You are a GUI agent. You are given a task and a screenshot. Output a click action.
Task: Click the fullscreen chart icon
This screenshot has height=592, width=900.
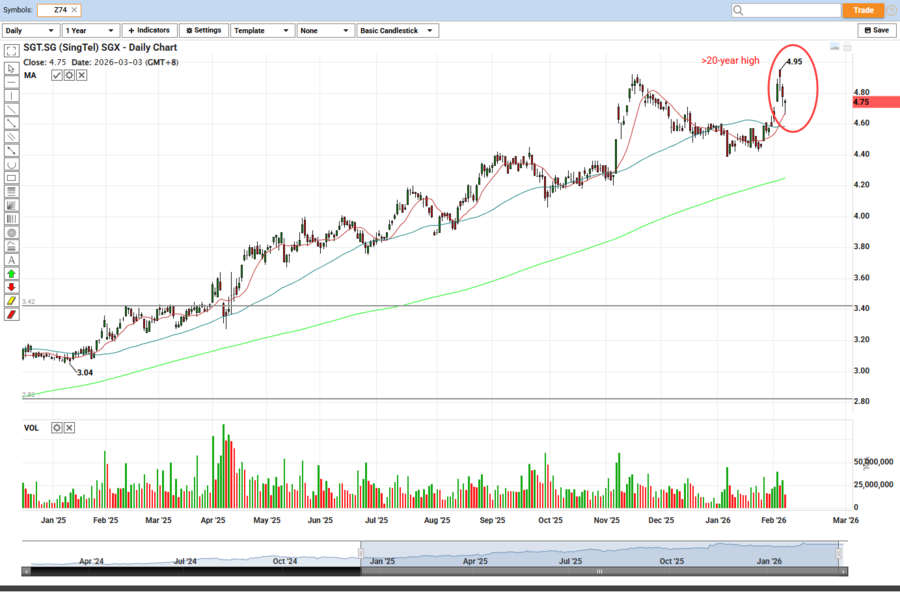pyautogui.click(x=11, y=49)
